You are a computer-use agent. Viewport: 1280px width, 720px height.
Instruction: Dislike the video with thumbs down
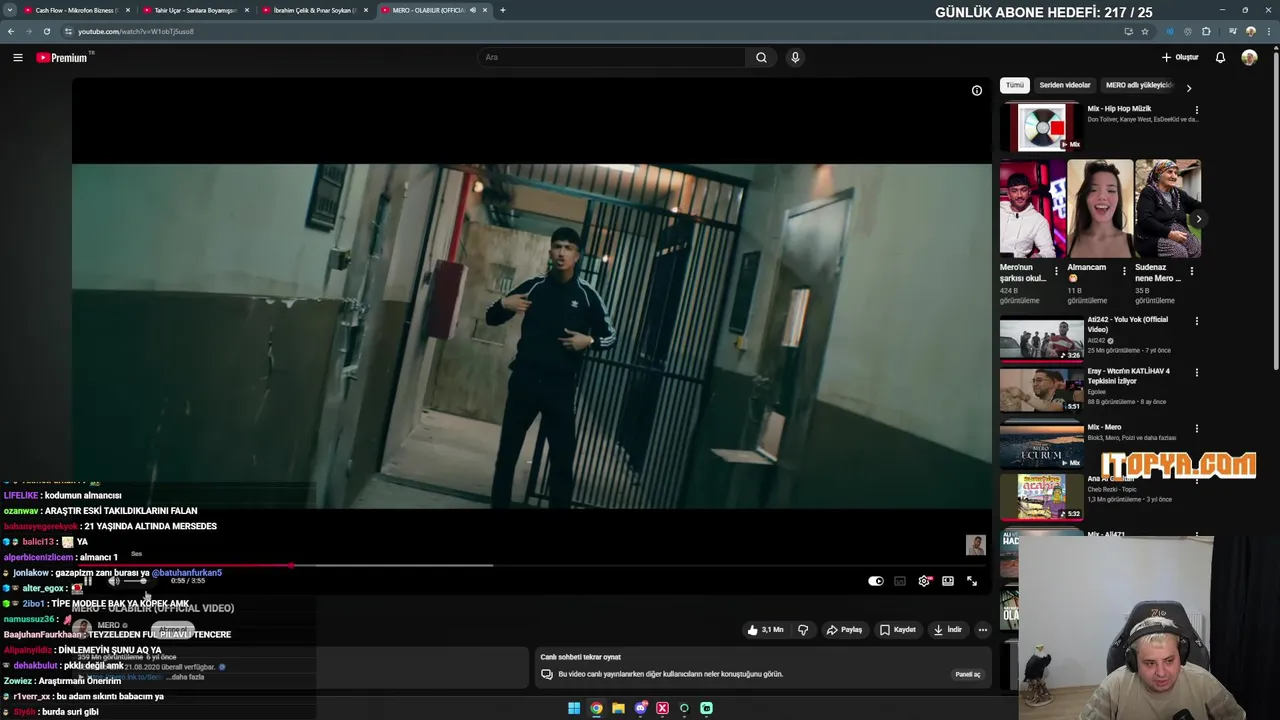(x=802, y=630)
